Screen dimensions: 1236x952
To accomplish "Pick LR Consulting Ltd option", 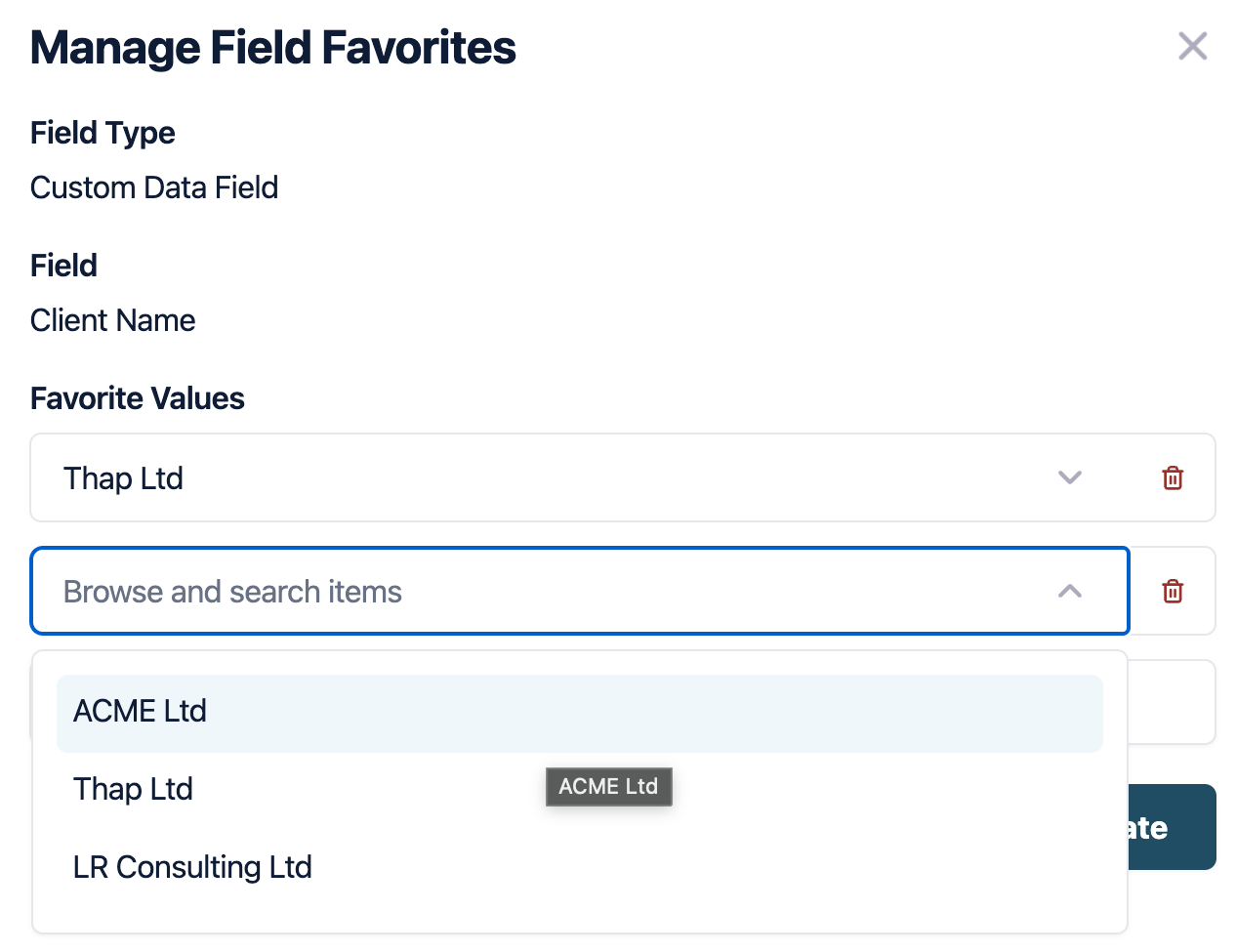I will point(192,867).
